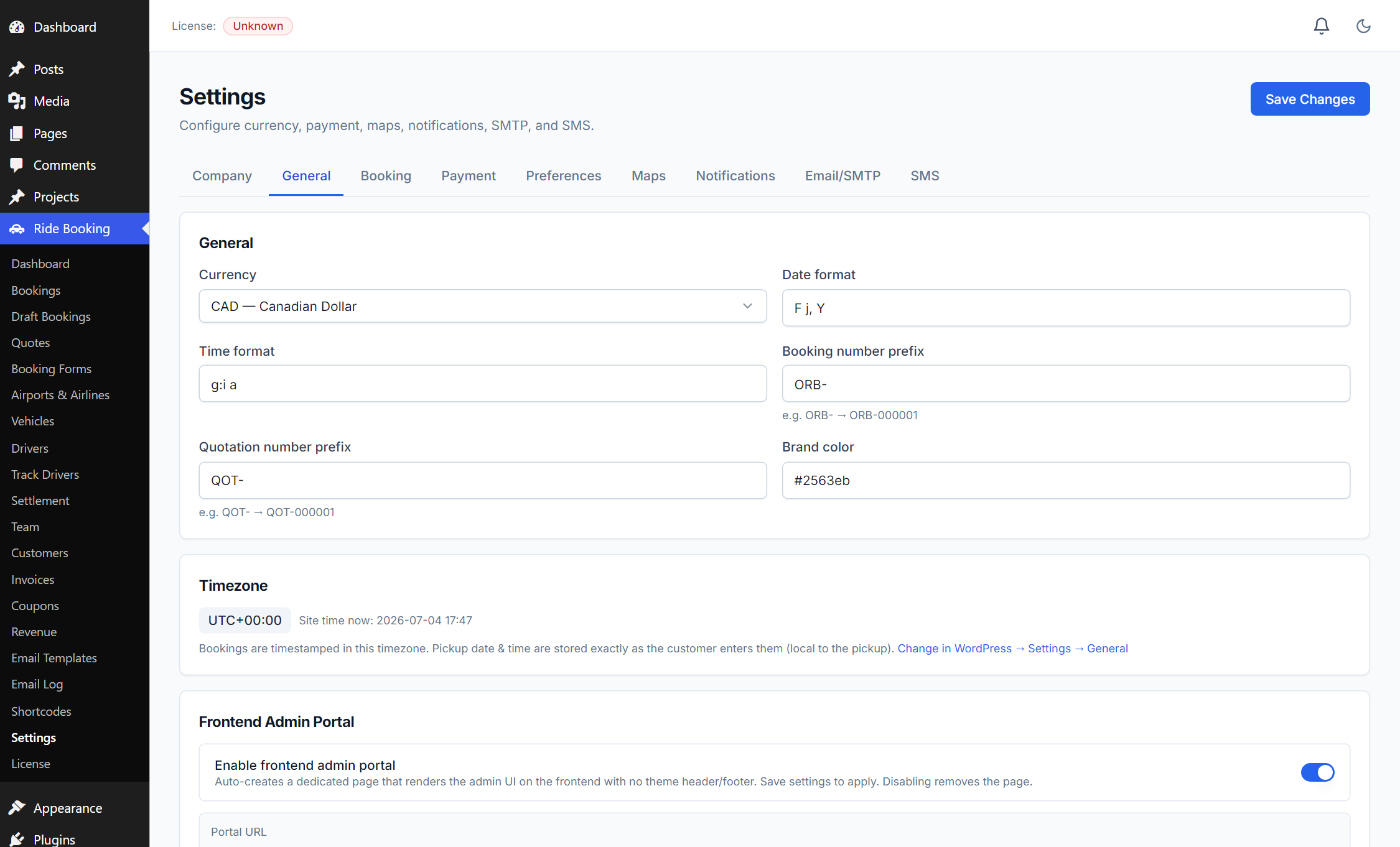Screen dimensions: 1400x847
Task: Click the Media library icon
Action: coord(17,101)
